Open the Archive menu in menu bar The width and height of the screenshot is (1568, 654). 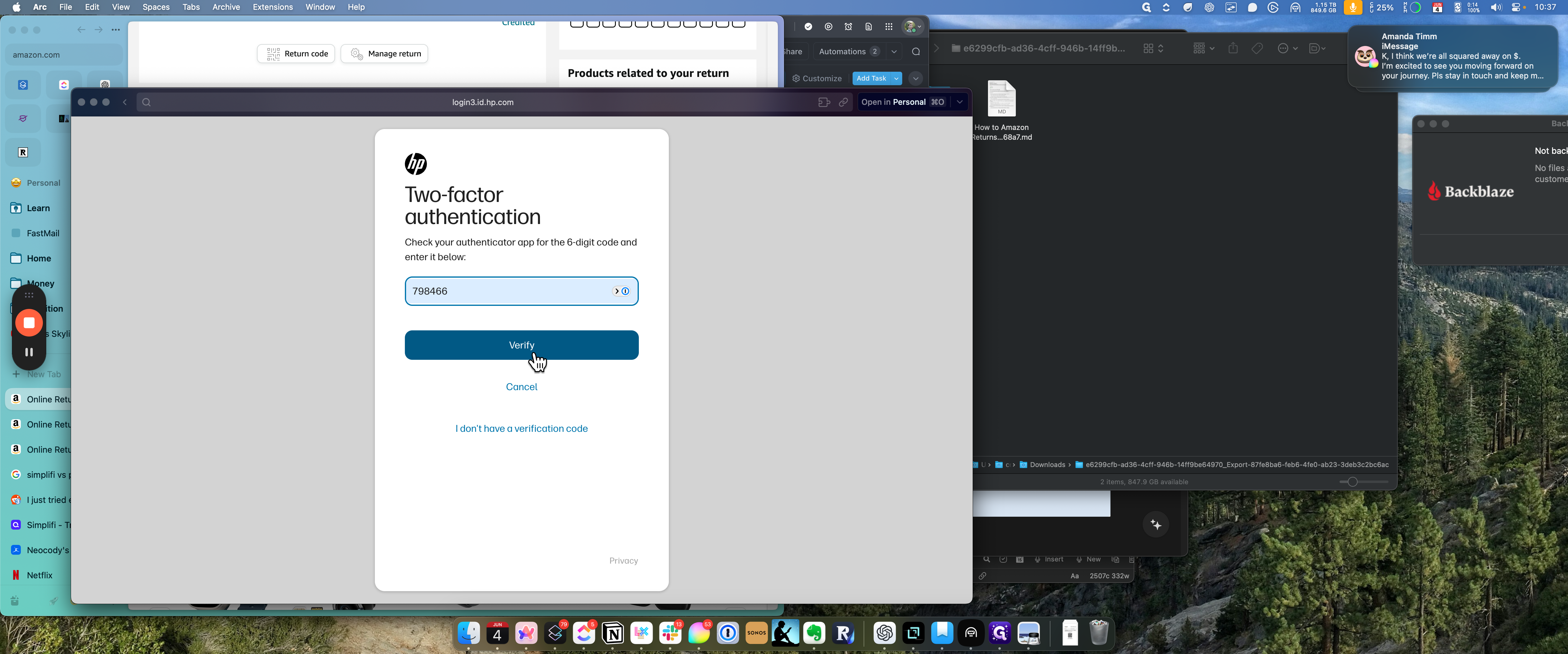click(x=226, y=7)
